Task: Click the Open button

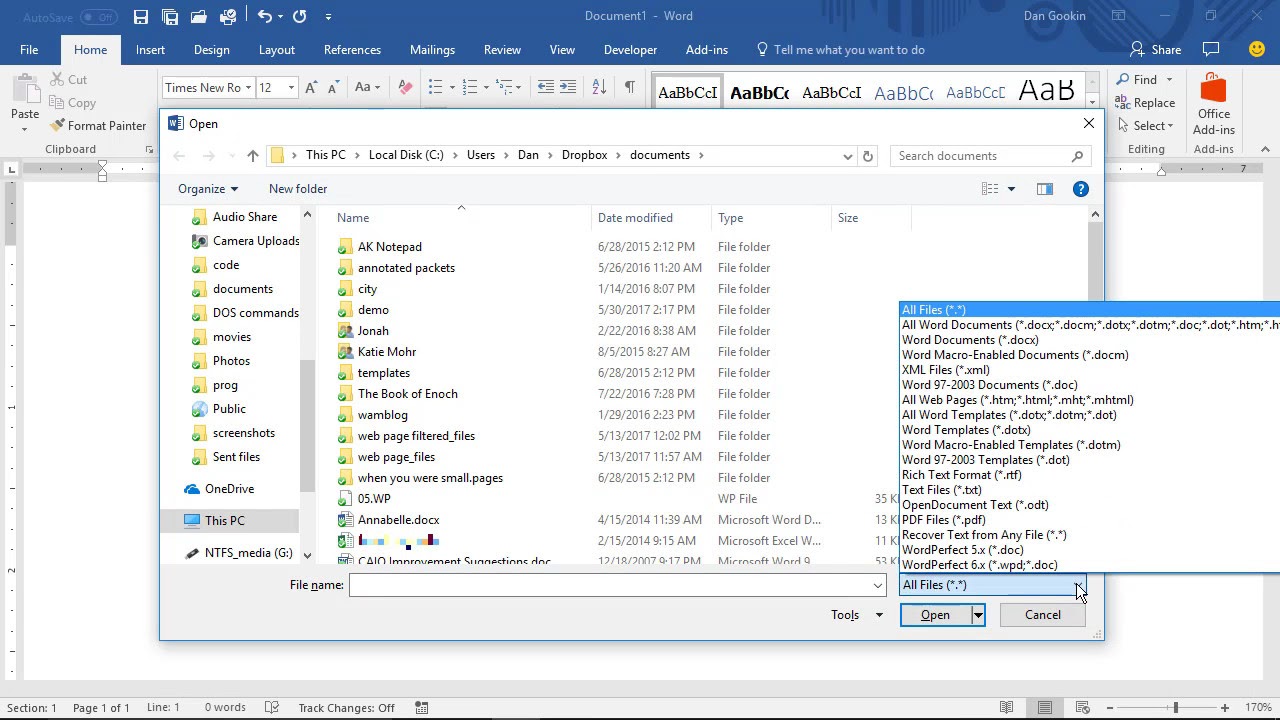Action: pyautogui.click(x=935, y=615)
